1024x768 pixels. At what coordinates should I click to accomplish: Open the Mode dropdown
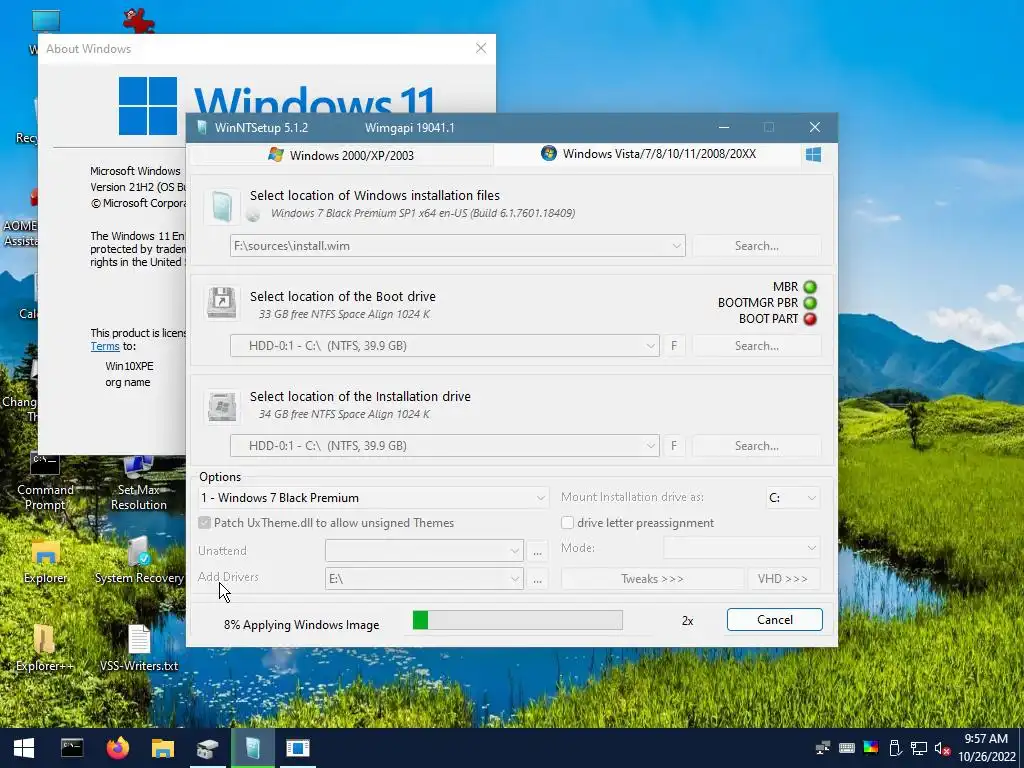tap(741, 548)
